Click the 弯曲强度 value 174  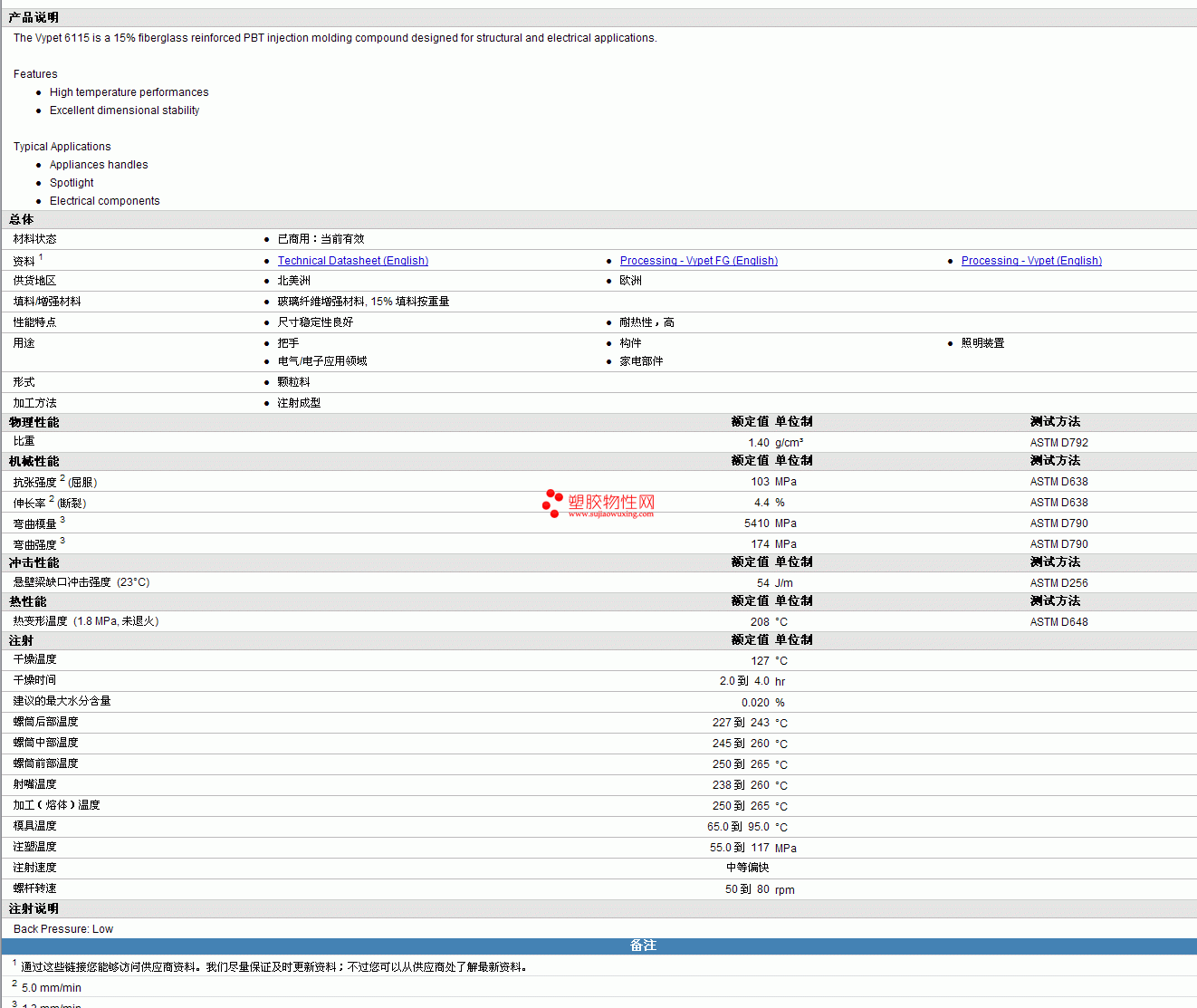(760, 544)
